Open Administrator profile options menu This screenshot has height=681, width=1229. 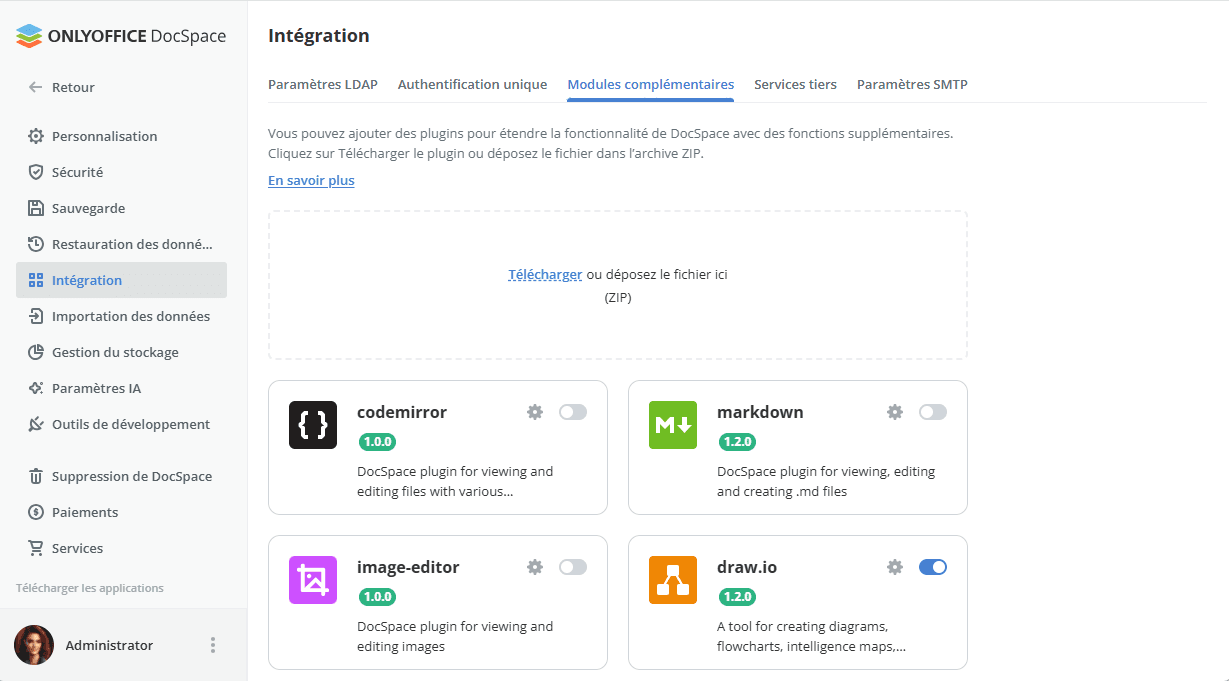pos(213,645)
